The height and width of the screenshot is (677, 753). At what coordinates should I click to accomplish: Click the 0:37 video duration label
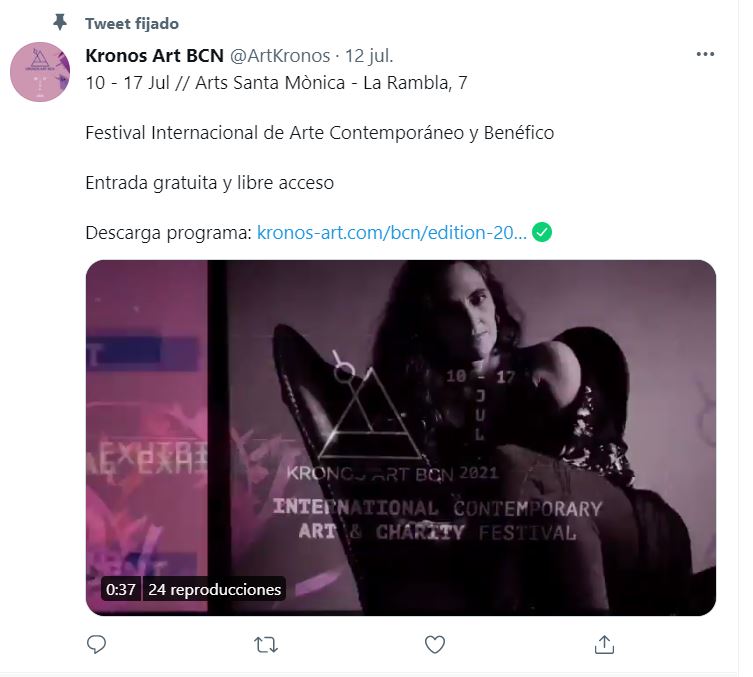(x=121, y=589)
